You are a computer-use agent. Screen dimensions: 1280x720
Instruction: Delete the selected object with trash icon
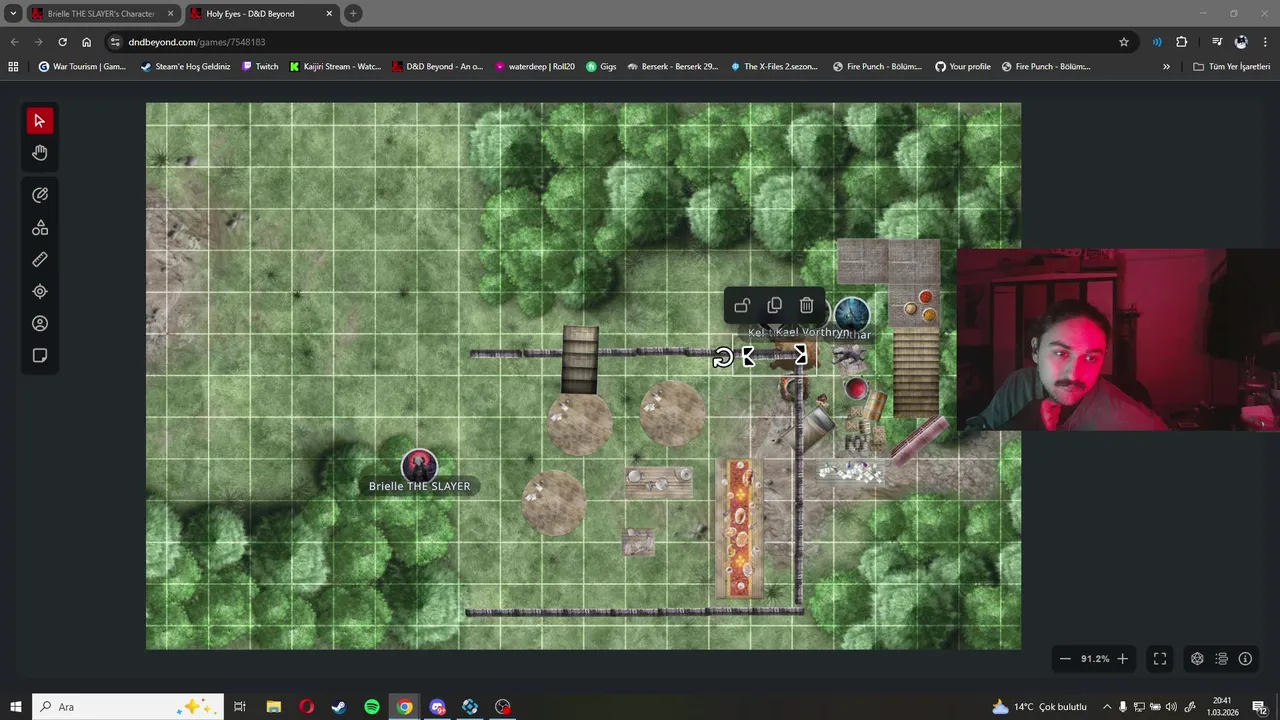click(x=807, y=306)
